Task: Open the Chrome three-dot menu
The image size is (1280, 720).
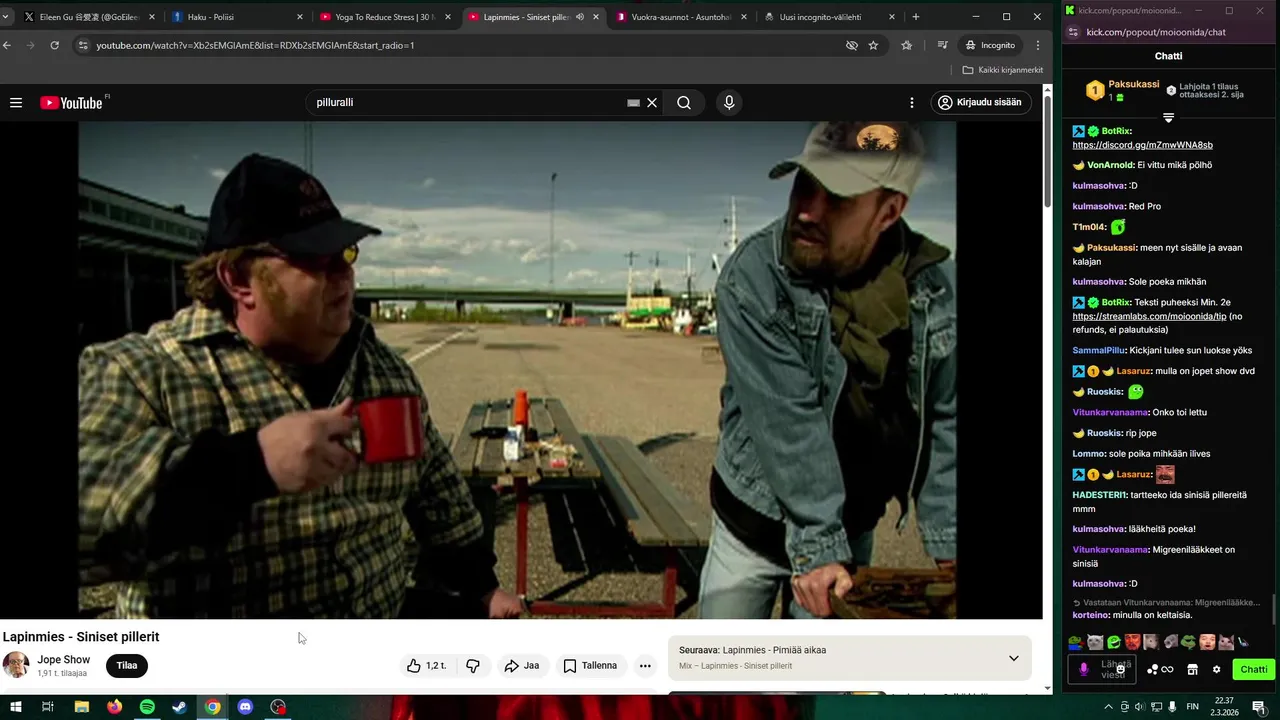Action: coord(1038,45)
